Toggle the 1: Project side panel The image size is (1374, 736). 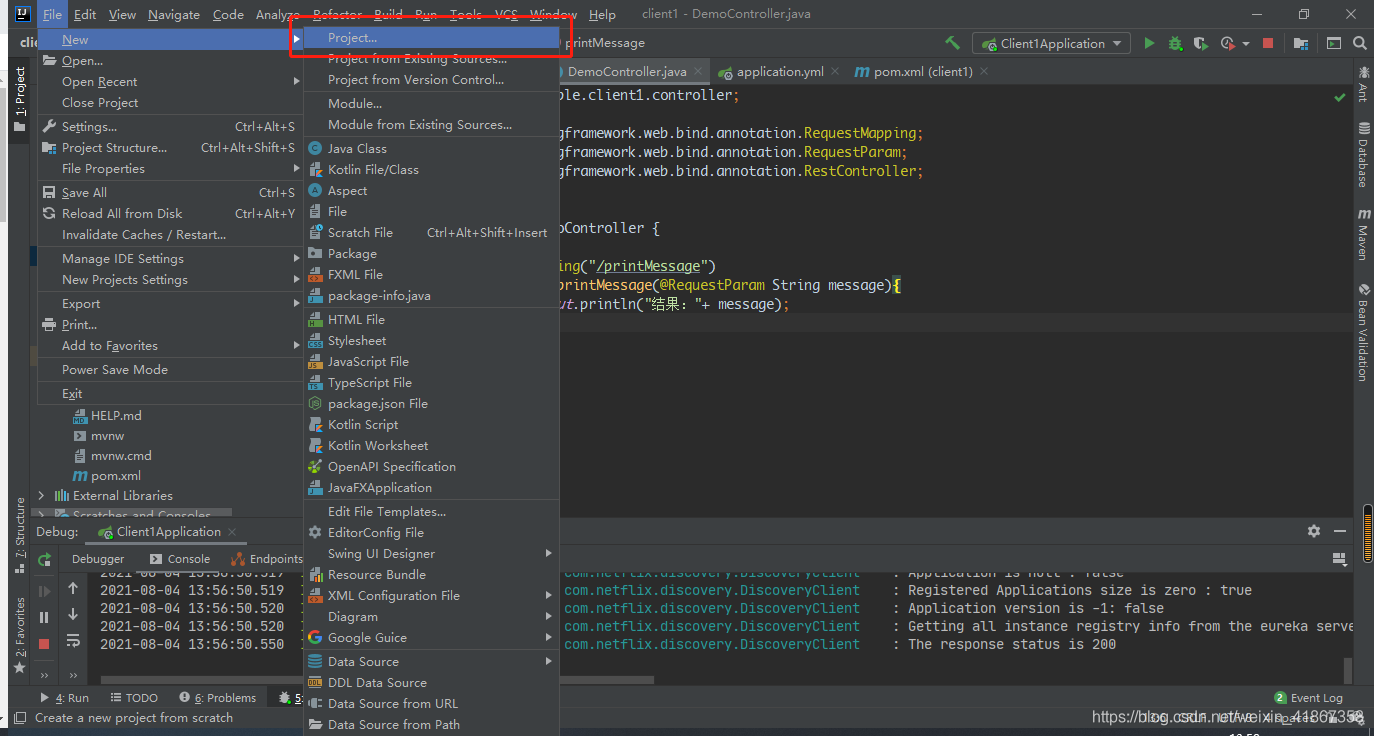19,100
